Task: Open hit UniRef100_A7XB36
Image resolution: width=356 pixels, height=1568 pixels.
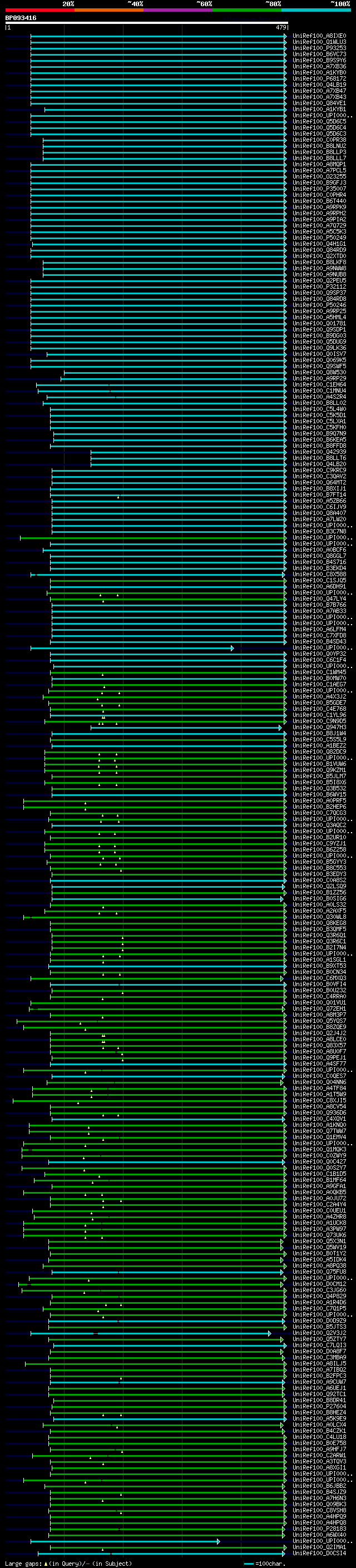Action: (x=319, y=66)
